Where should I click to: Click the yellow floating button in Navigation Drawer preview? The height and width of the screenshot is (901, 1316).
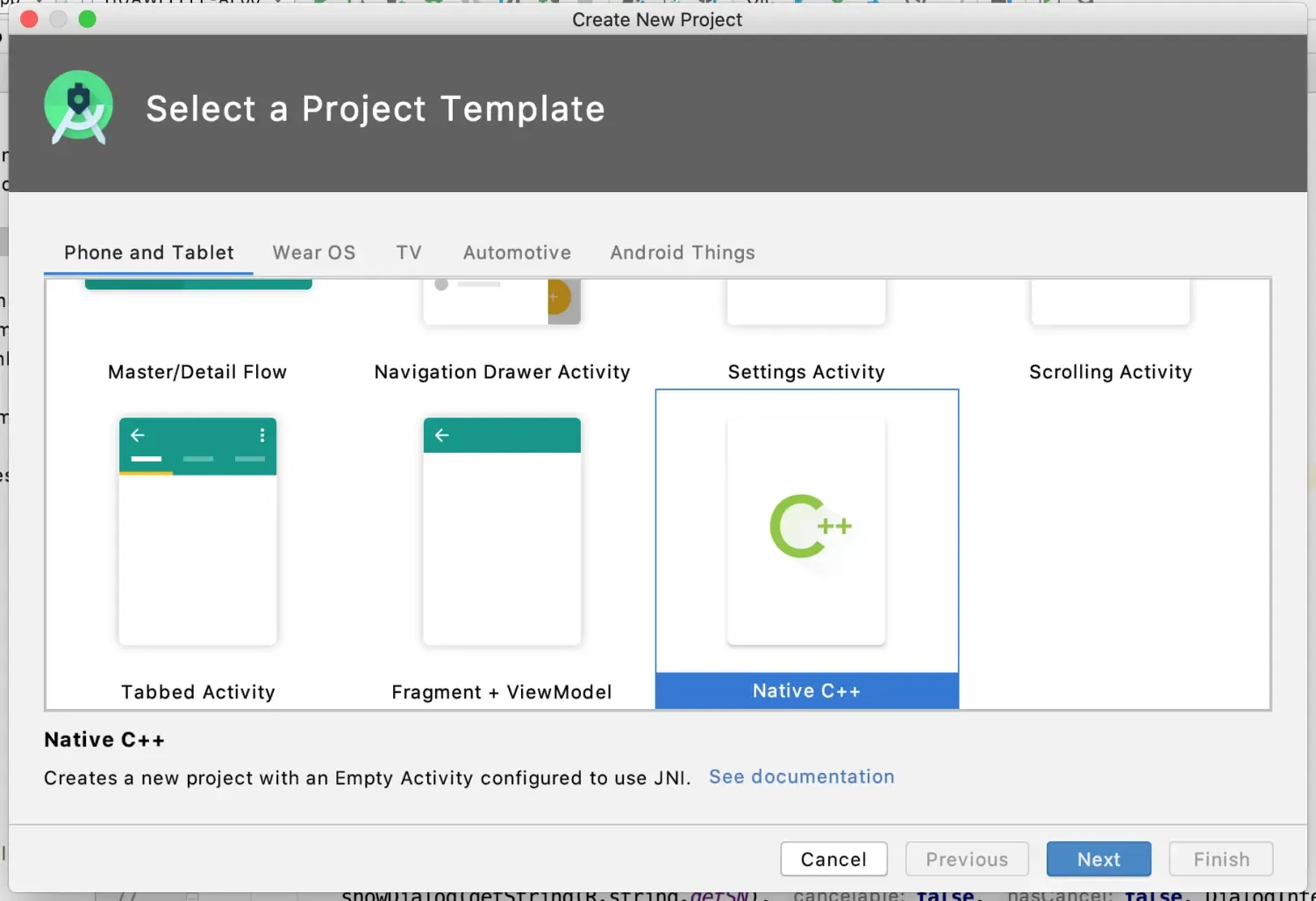pos(558,297)
